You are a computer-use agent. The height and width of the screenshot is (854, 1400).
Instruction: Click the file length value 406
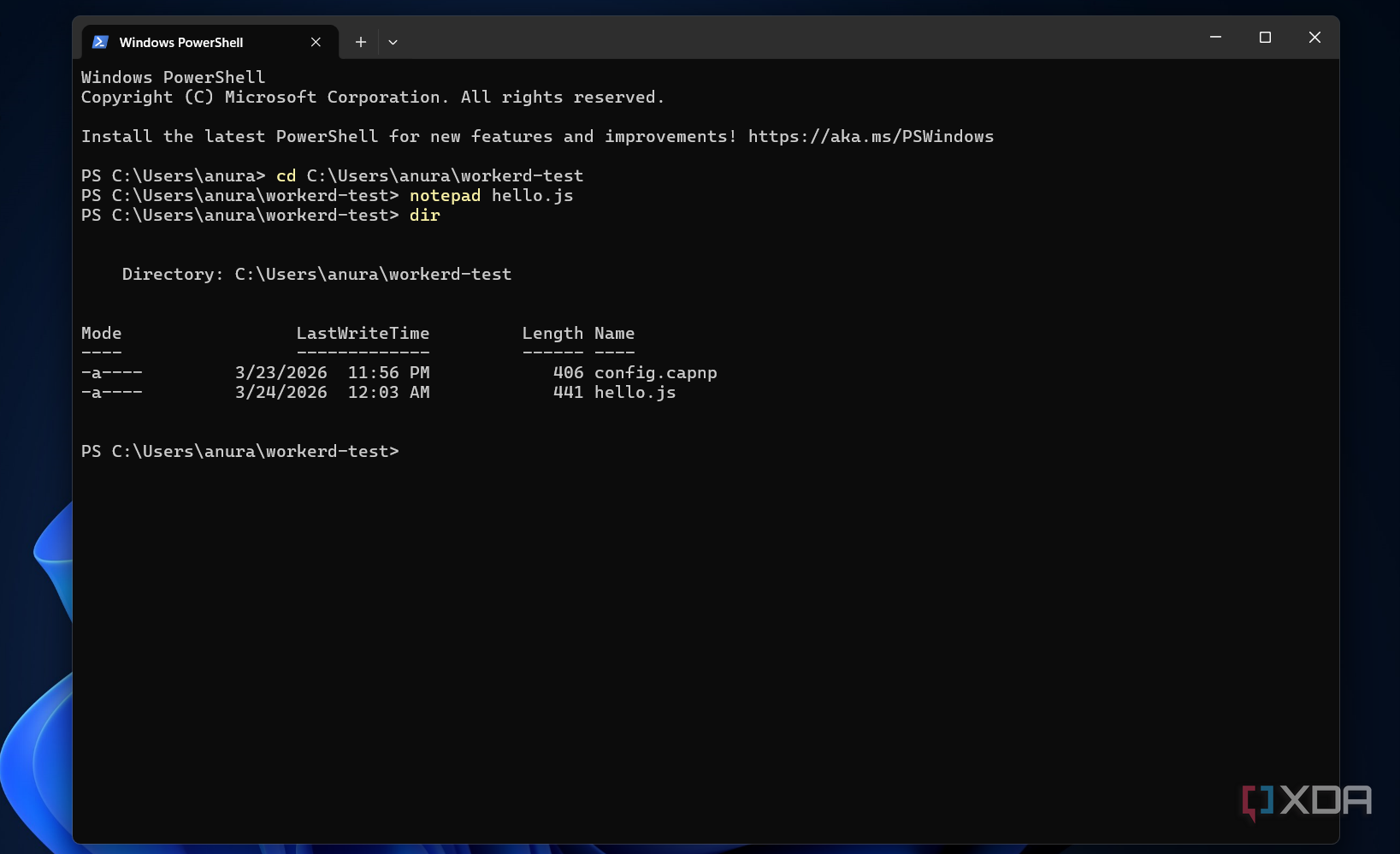[568, 373]
